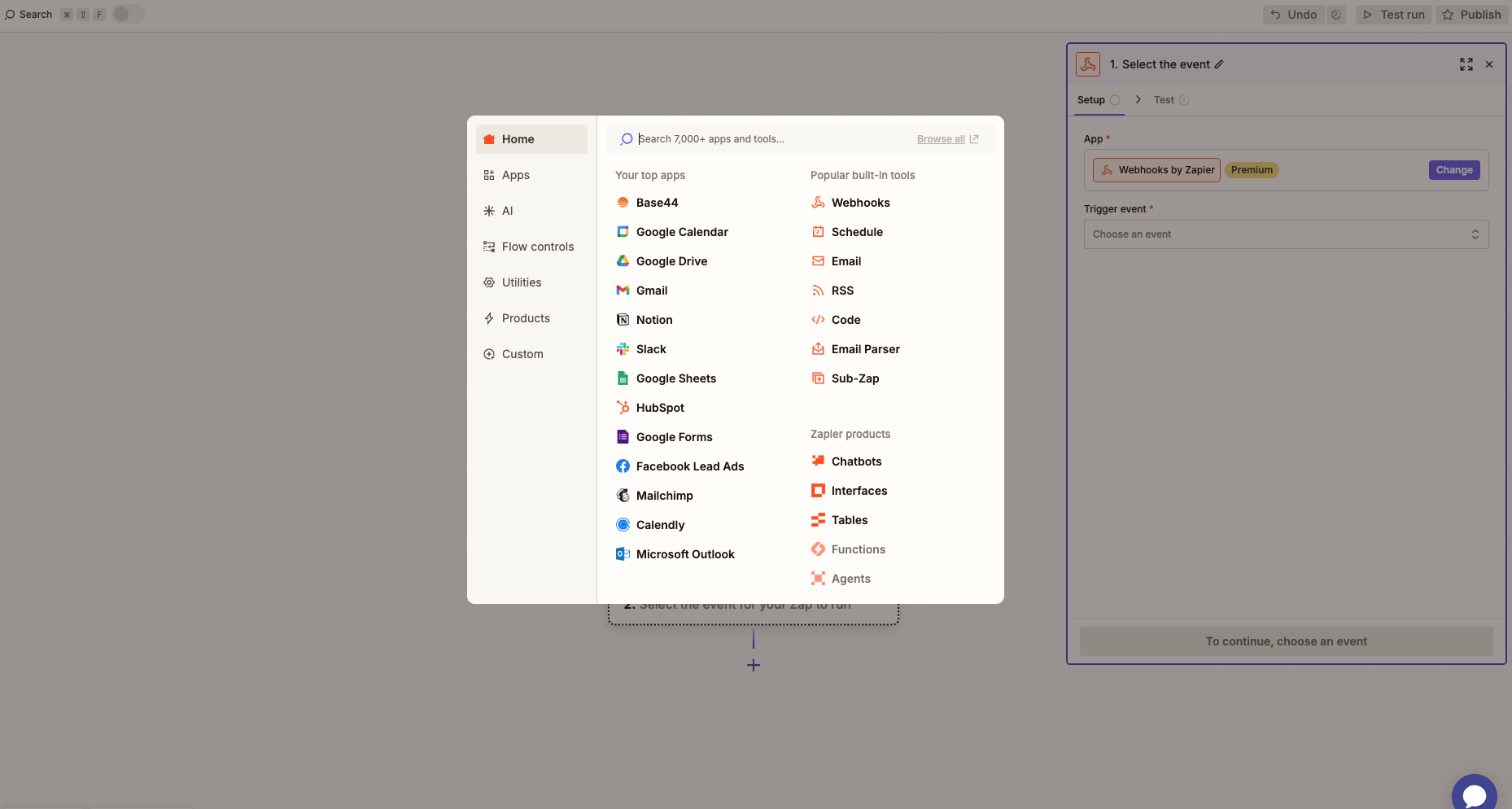Select the Email Parser tool
This screenshot has height=809, width=1512.
(865, 348)
